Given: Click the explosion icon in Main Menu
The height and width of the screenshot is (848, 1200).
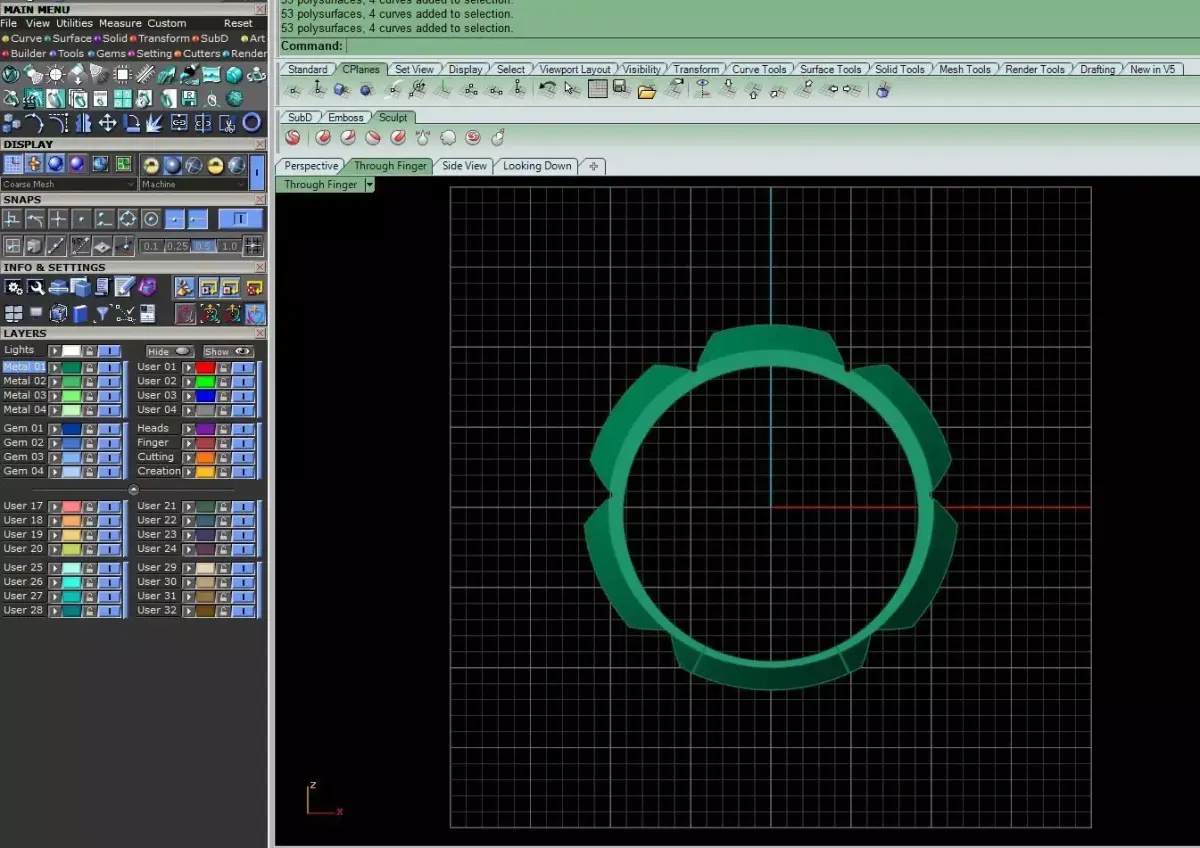Looking at the screenshot, I should (x=154, y=122).
